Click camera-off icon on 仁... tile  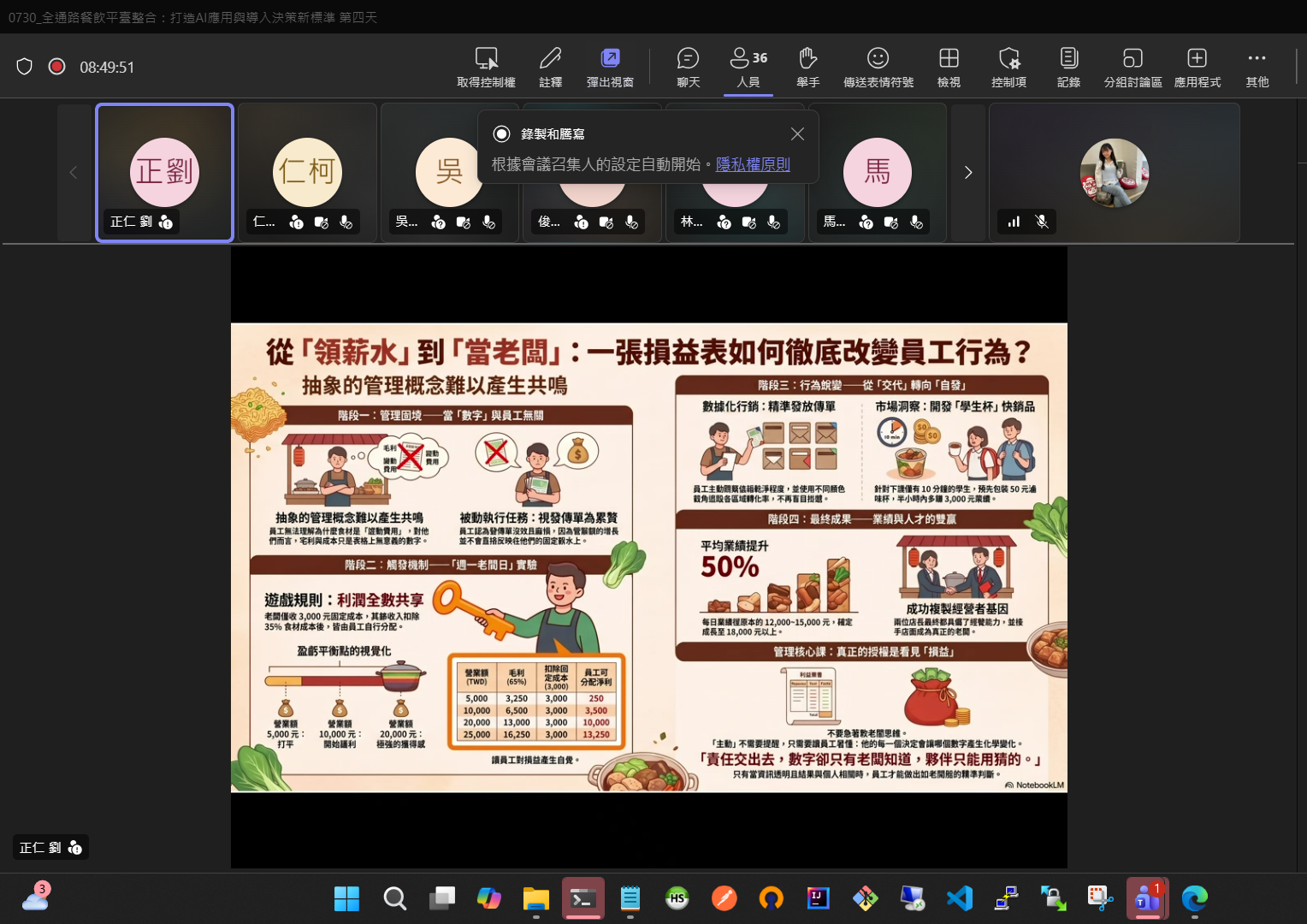[321, 222]
